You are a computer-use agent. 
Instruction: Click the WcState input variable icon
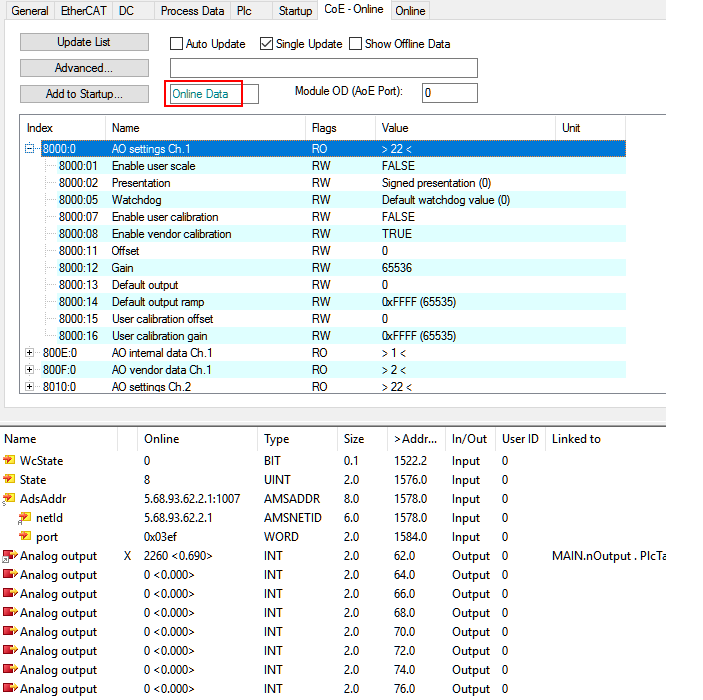click(9, 460)
